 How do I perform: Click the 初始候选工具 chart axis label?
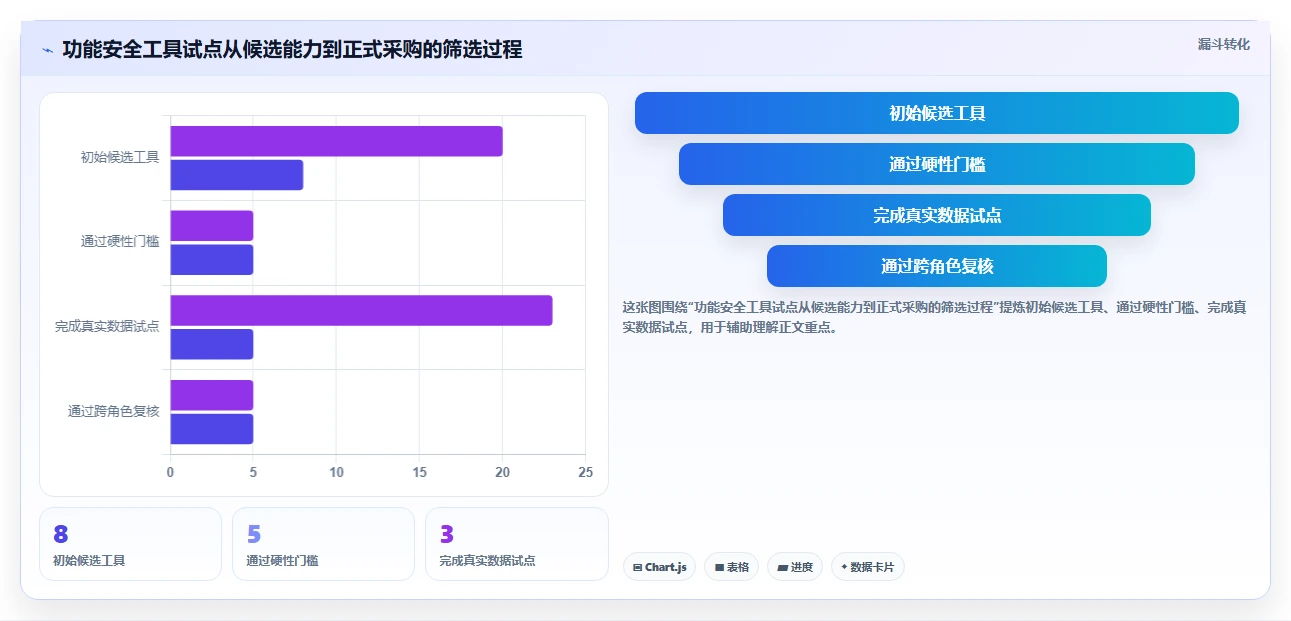[120, 157]
